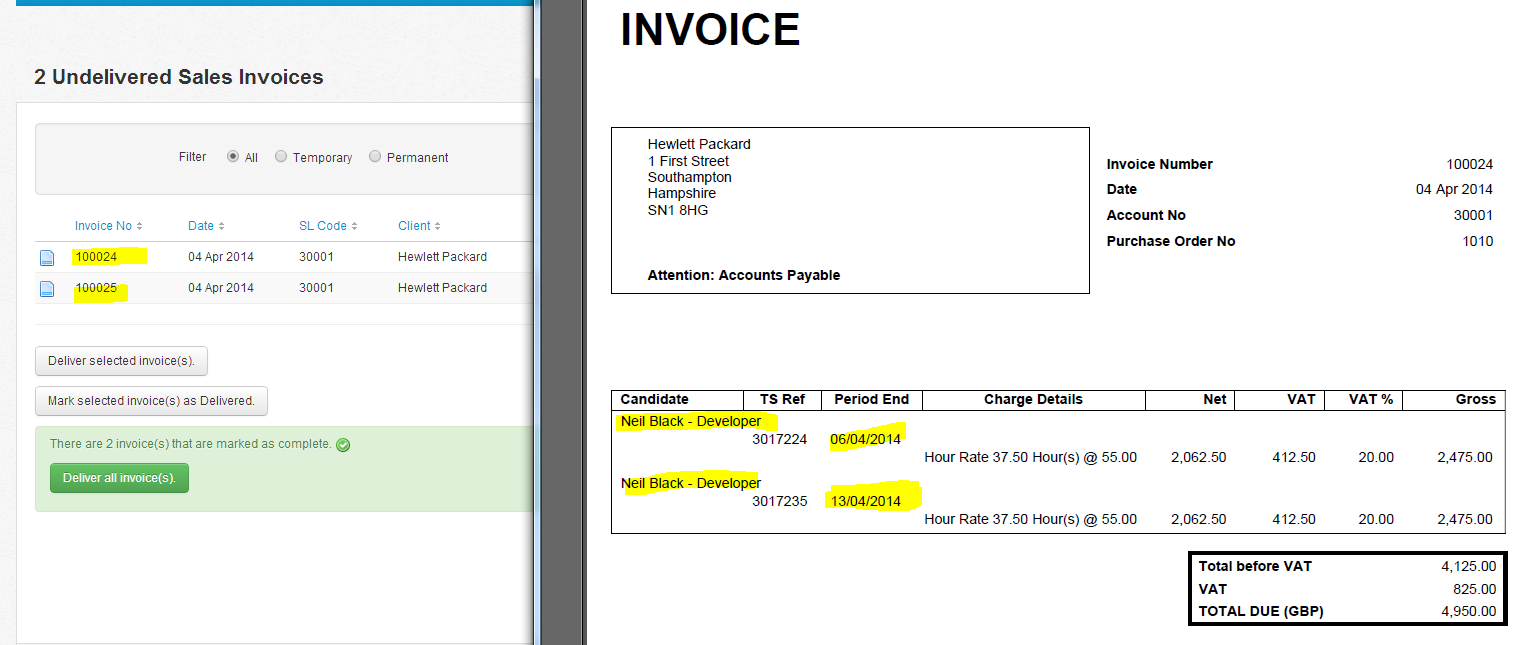Click invoice number 100025 in list

pos(96,288)
